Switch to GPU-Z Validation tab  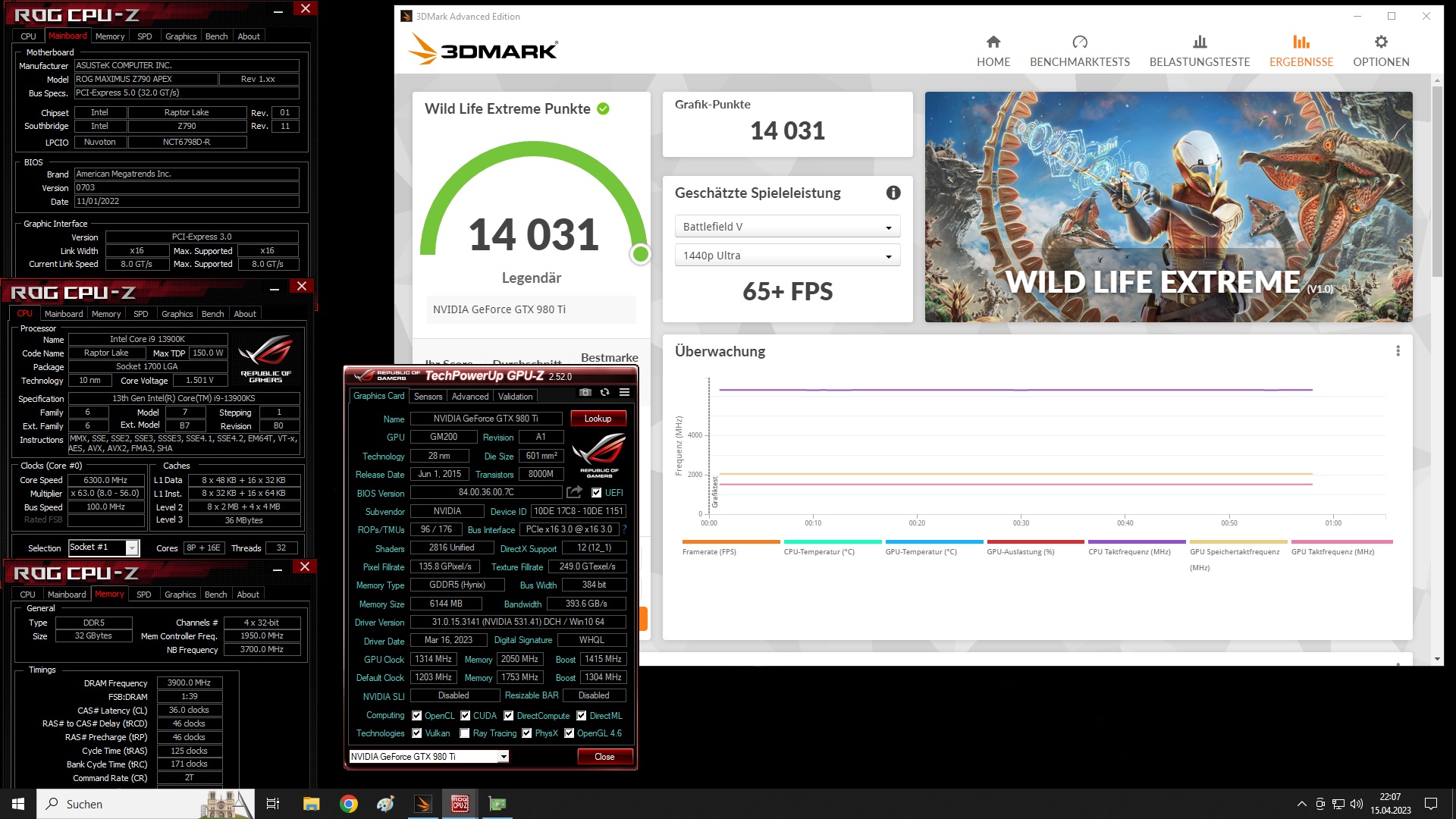(x=515, y=397)
